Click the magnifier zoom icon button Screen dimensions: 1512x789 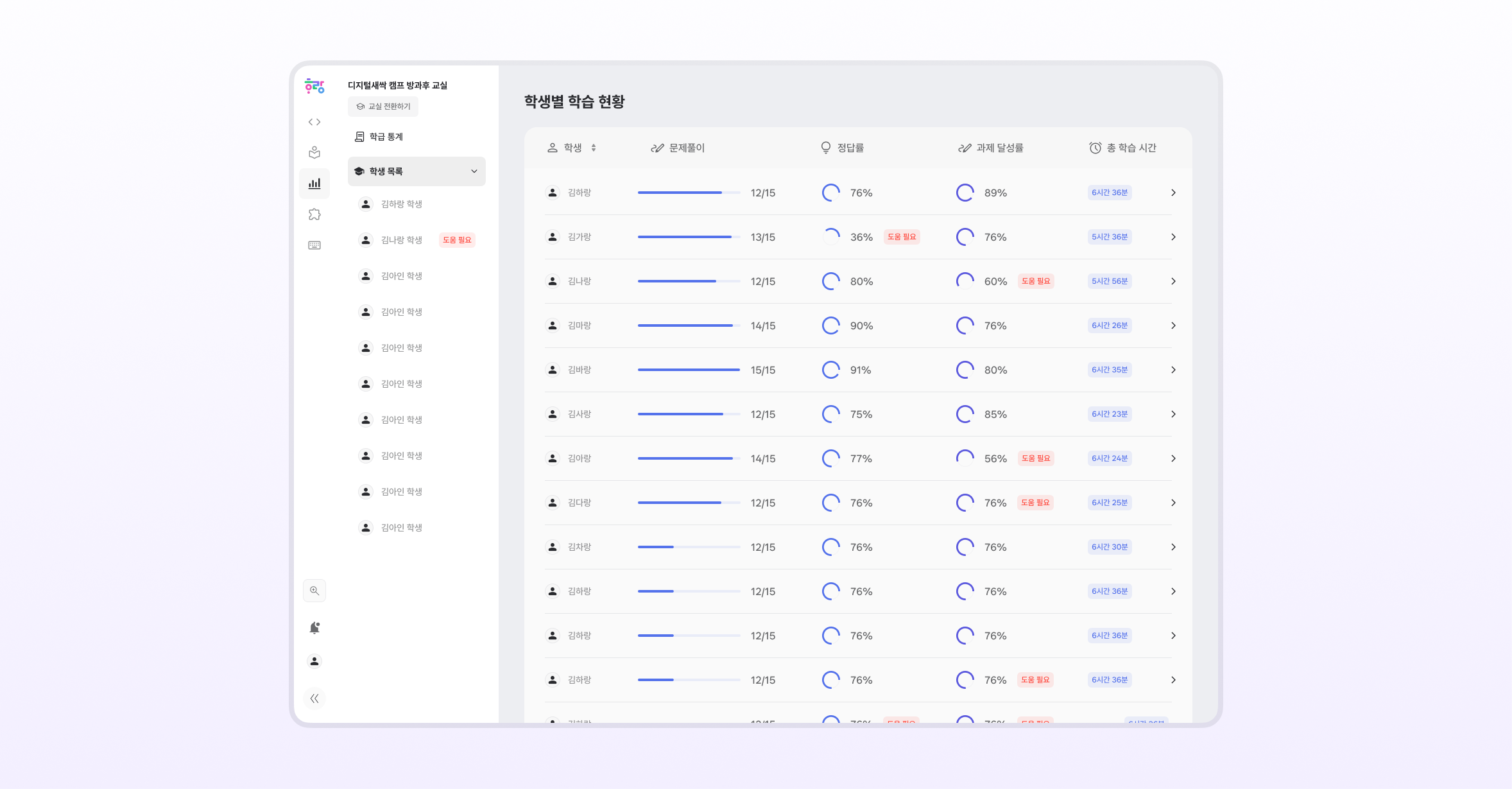pos(314,591)
